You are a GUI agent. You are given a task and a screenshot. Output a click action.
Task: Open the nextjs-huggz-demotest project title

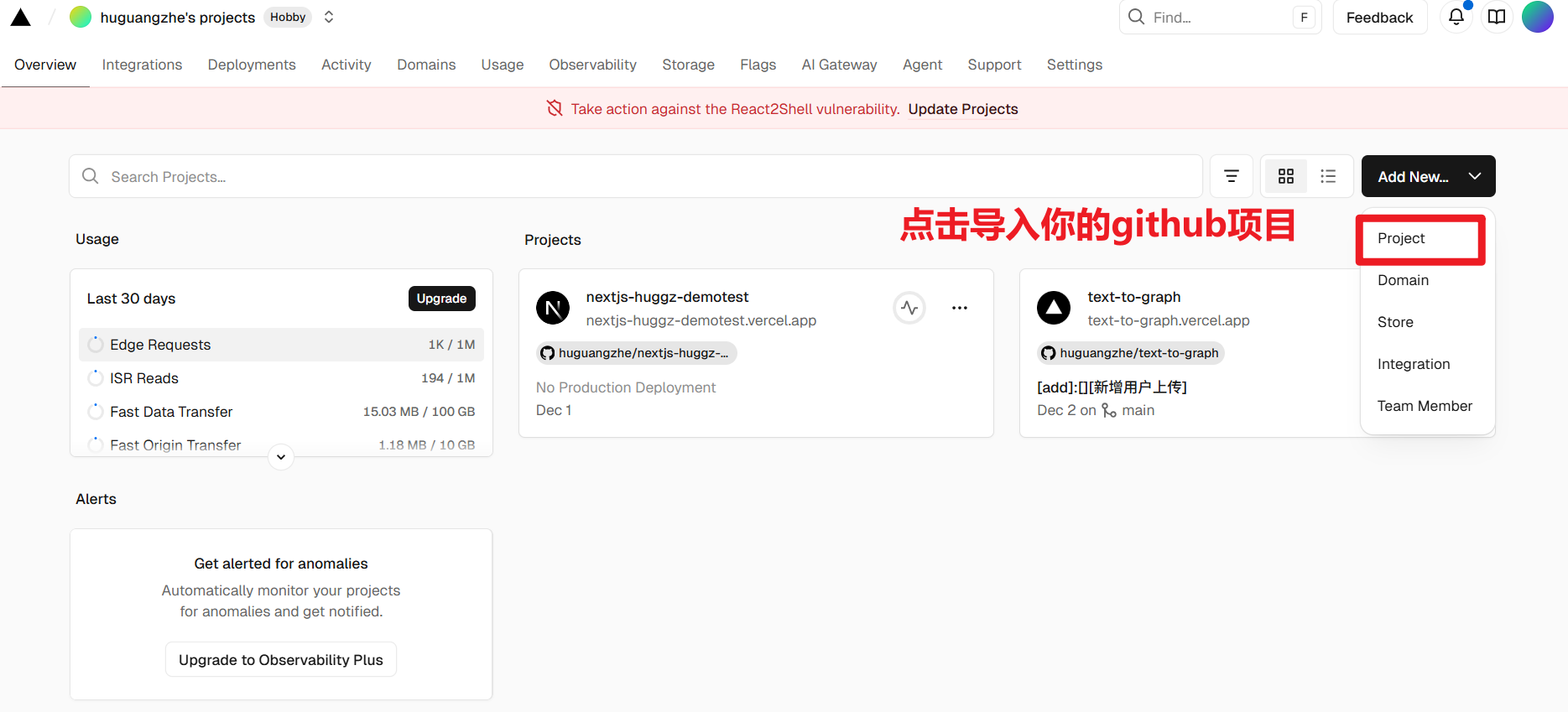667,297
